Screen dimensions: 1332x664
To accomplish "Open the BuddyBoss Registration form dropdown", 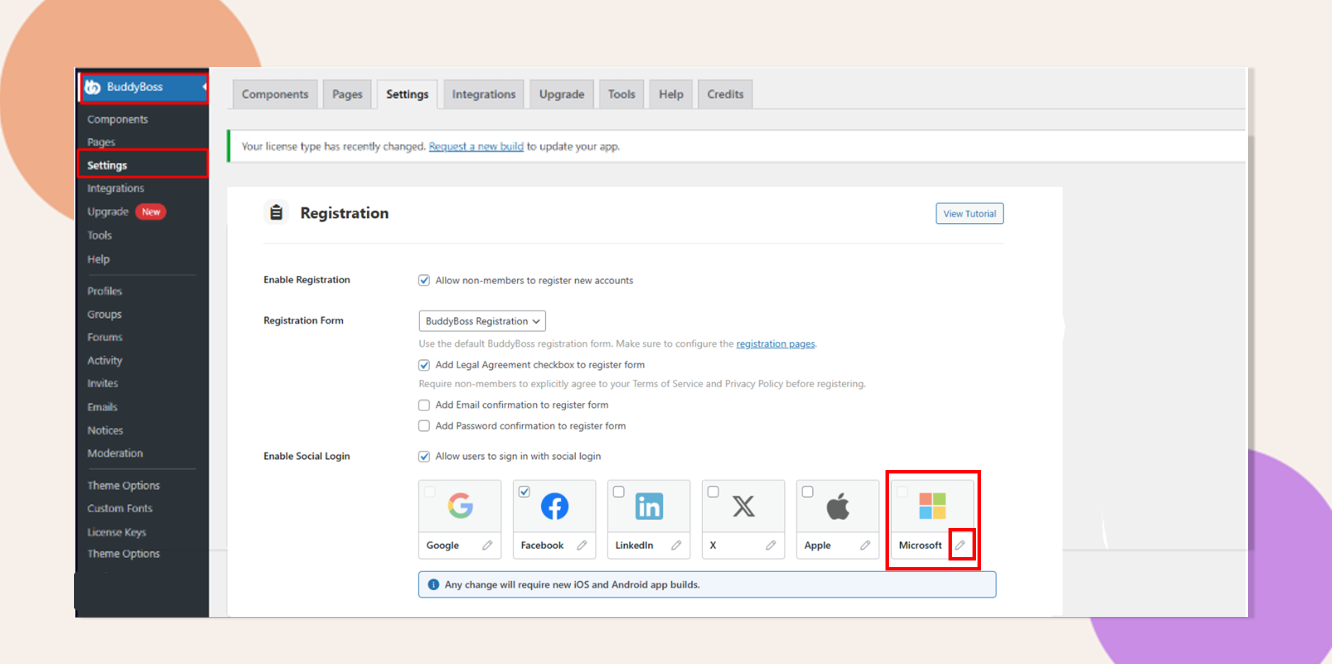I will [482, 321].
